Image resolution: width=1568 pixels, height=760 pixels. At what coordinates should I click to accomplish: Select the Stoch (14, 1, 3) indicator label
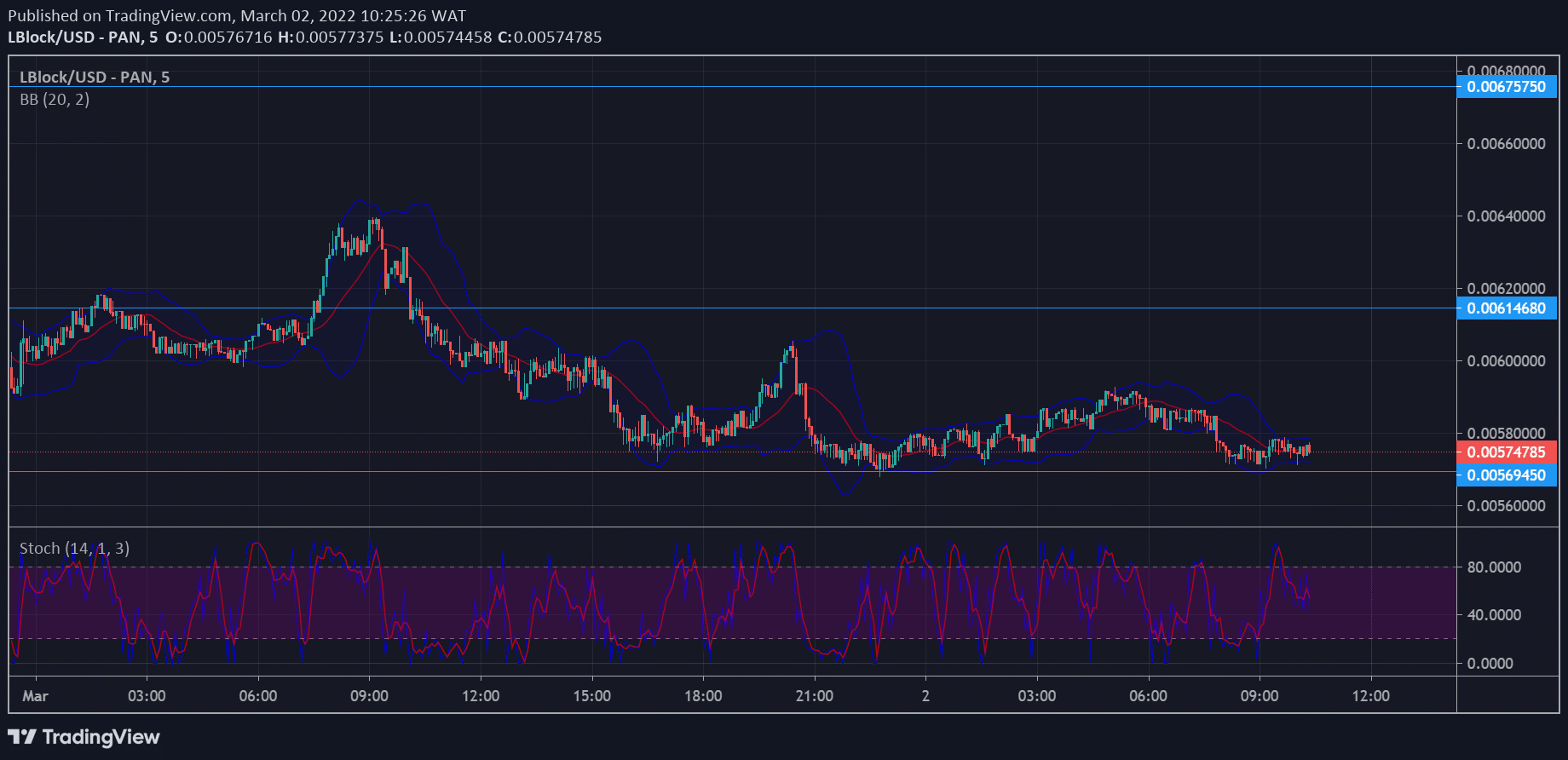(74, 549)
